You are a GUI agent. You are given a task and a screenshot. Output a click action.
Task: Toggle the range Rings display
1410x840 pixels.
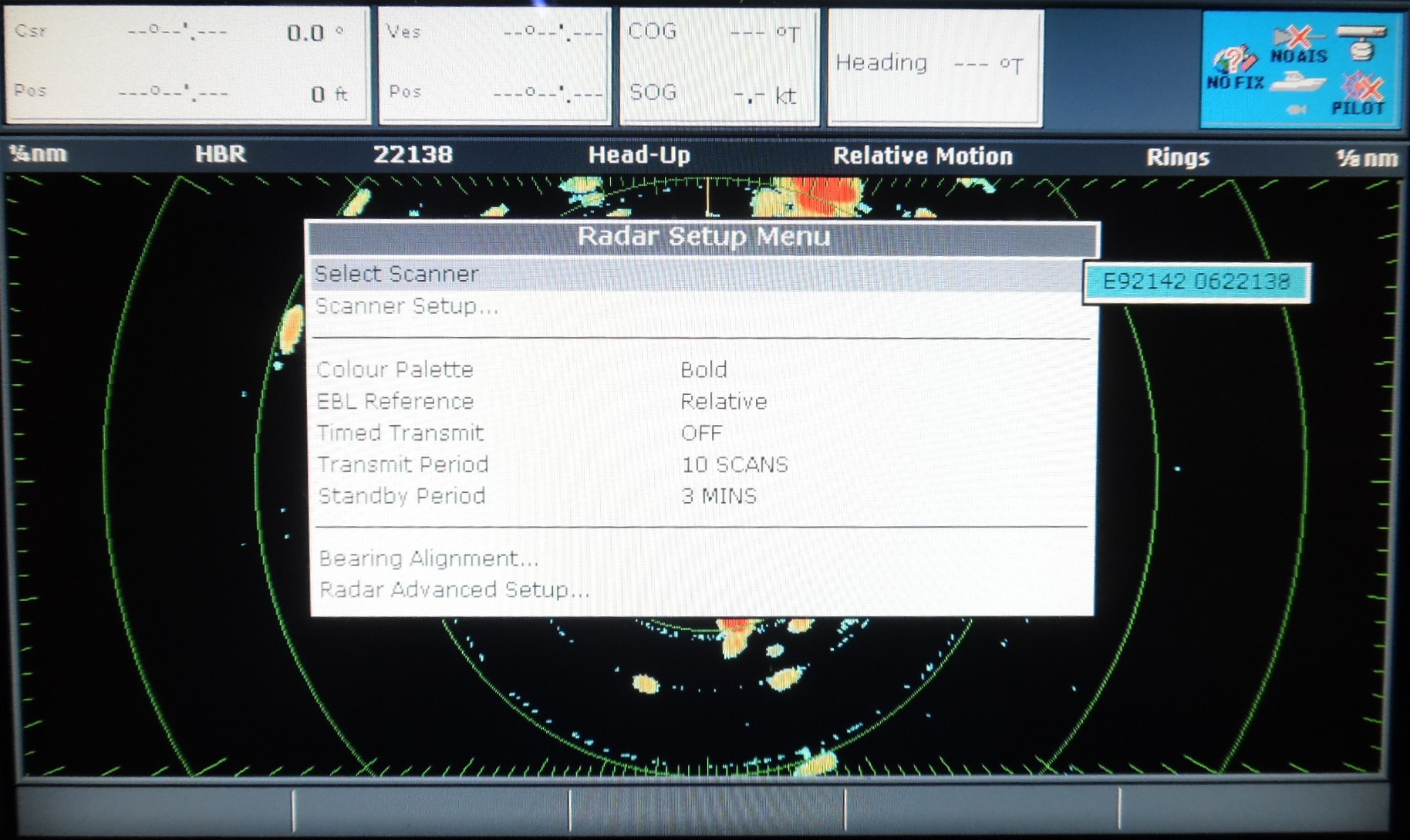pyautogui.click(x=1179, y=157)
